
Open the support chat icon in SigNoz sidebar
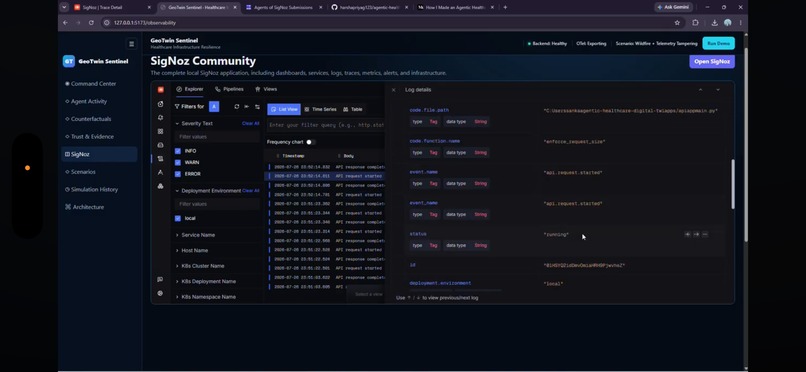(x=160, y=280)
